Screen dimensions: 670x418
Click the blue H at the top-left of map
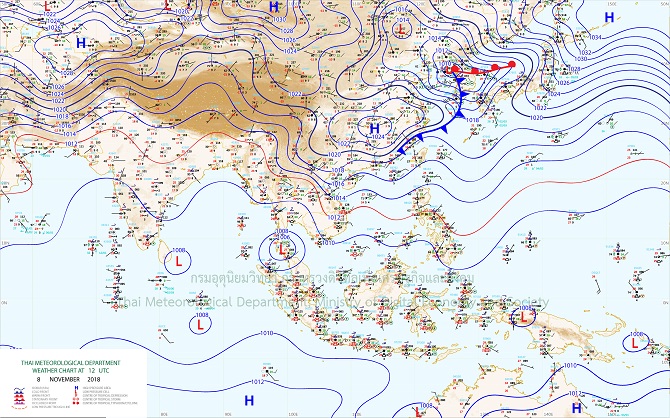click(82, 44)
